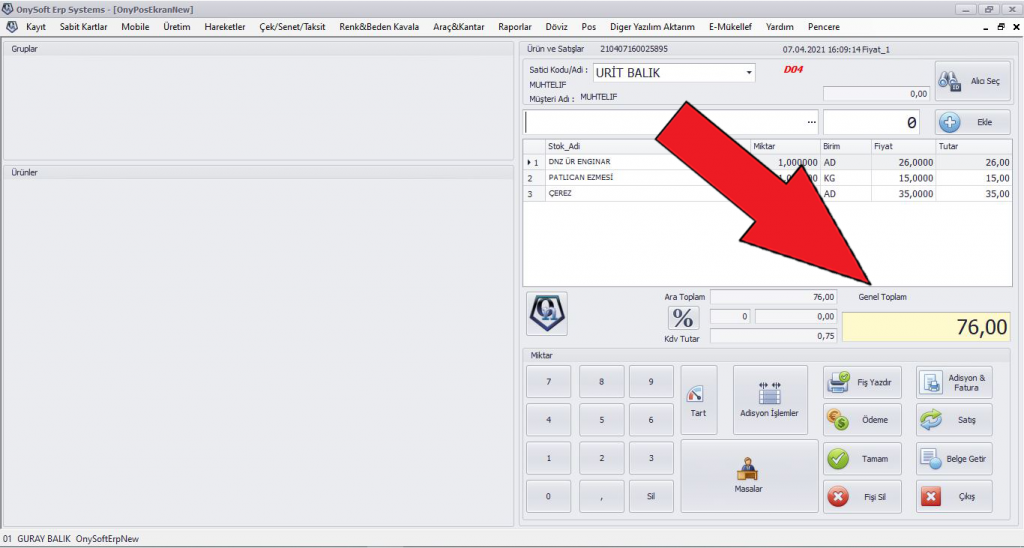Click the percent discount button
Image resolution: width=1024 pixels, height=548 pixels.
tap(683, 318)
